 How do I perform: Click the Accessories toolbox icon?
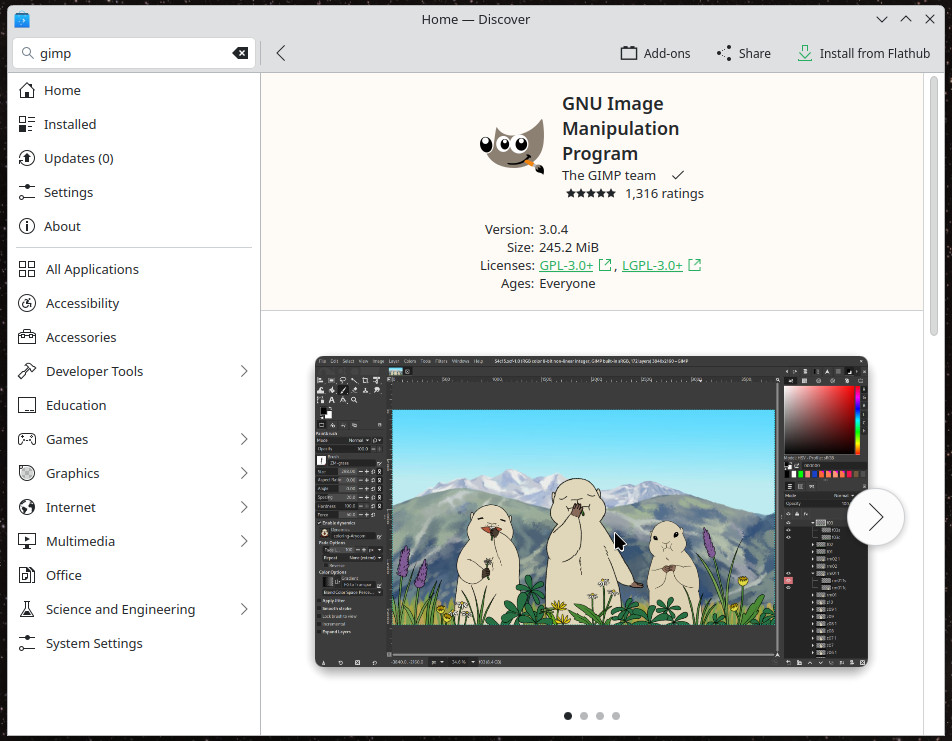(27, 337)
